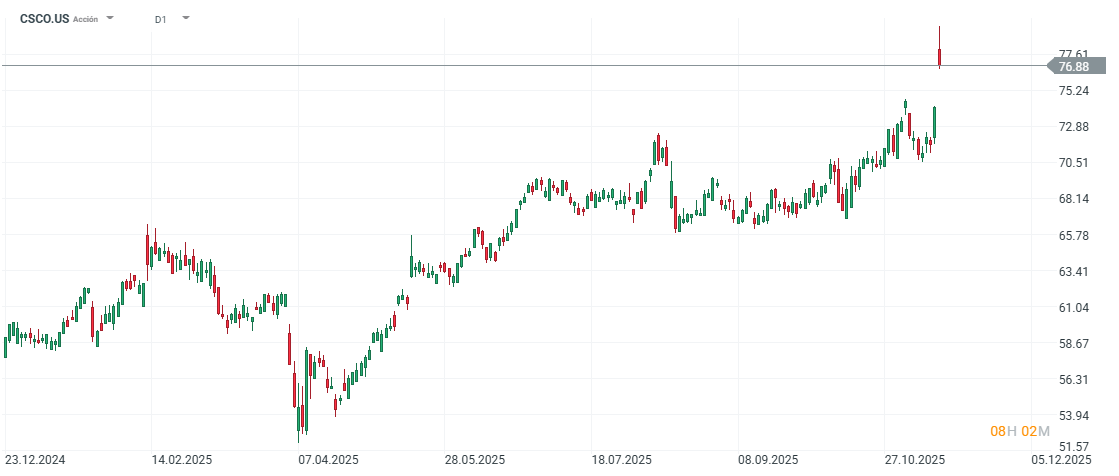This screenshot has height=476, width=1119.
Task: Click the candle countdown timer 08H 02M
Action: point(1019,431)
